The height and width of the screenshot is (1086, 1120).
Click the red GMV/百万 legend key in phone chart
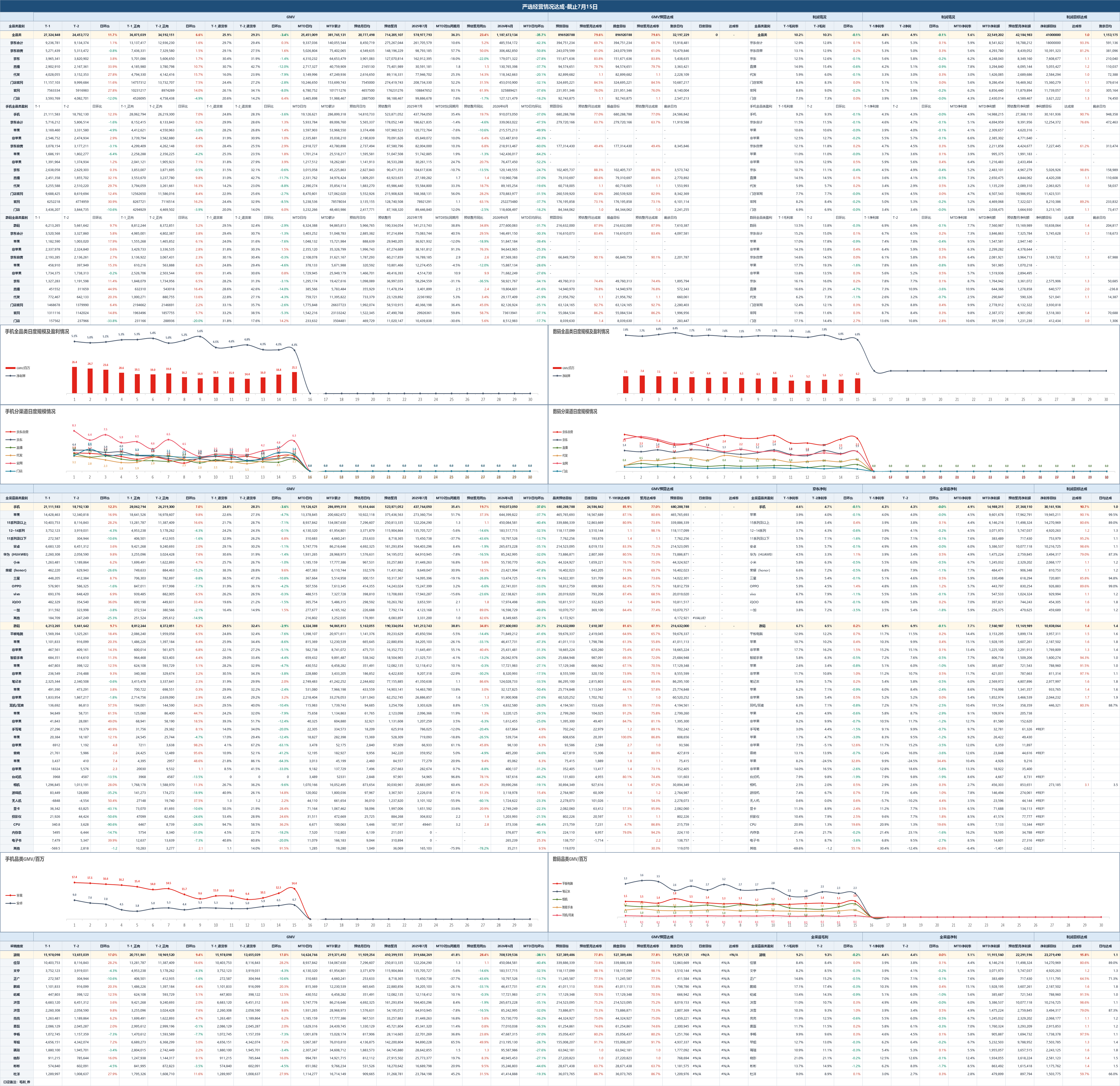(11, 368)
